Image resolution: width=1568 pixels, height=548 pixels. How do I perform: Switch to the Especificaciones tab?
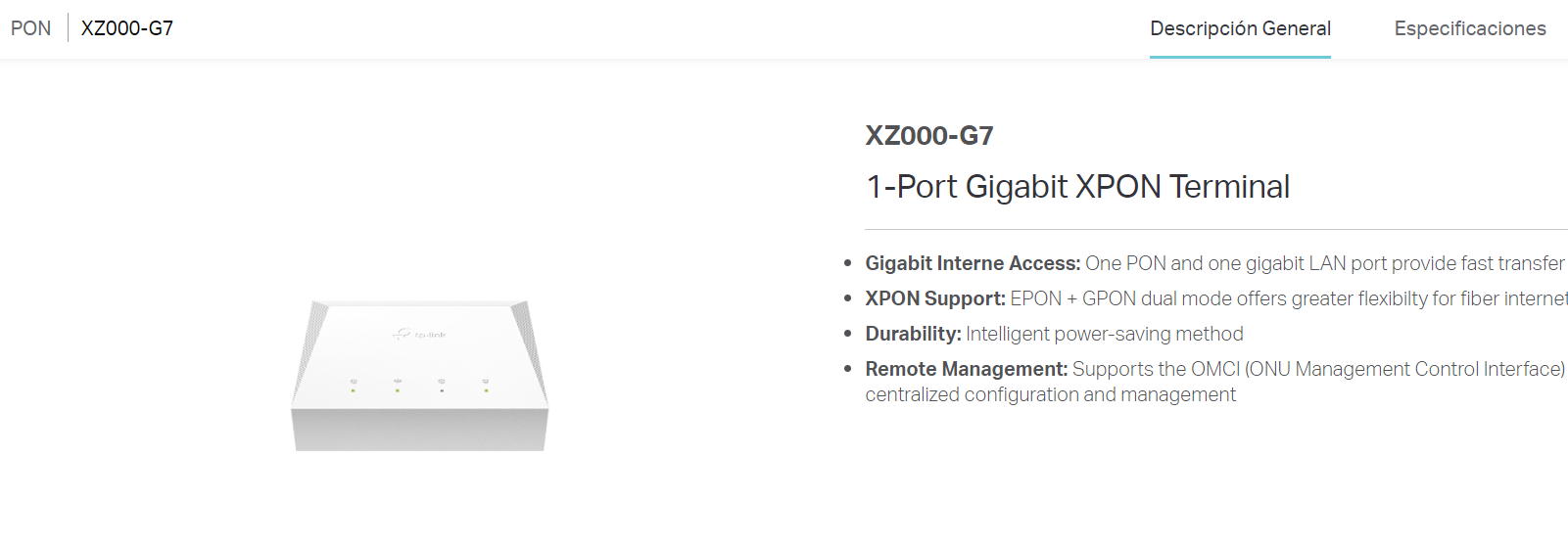point(1470,28)
